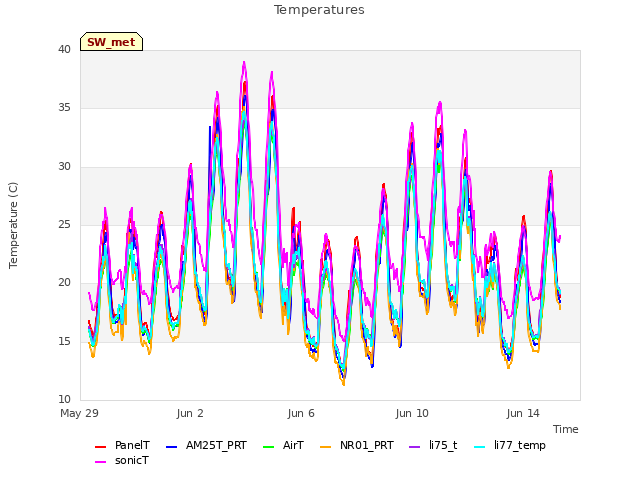Toggle NR01_PRT series via legend label
This screenshot has width=640, height=480.
(x=367, y=445)
